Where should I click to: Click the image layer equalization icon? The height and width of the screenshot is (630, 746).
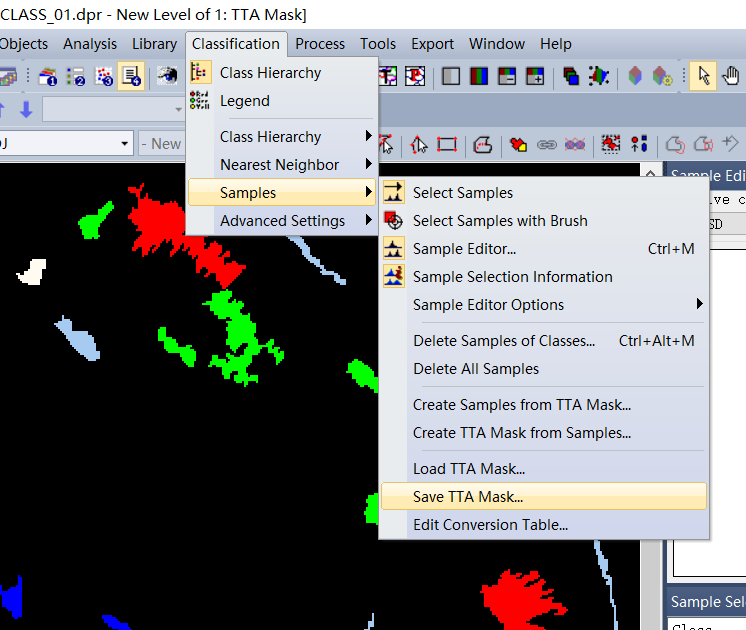click(599, 76)
